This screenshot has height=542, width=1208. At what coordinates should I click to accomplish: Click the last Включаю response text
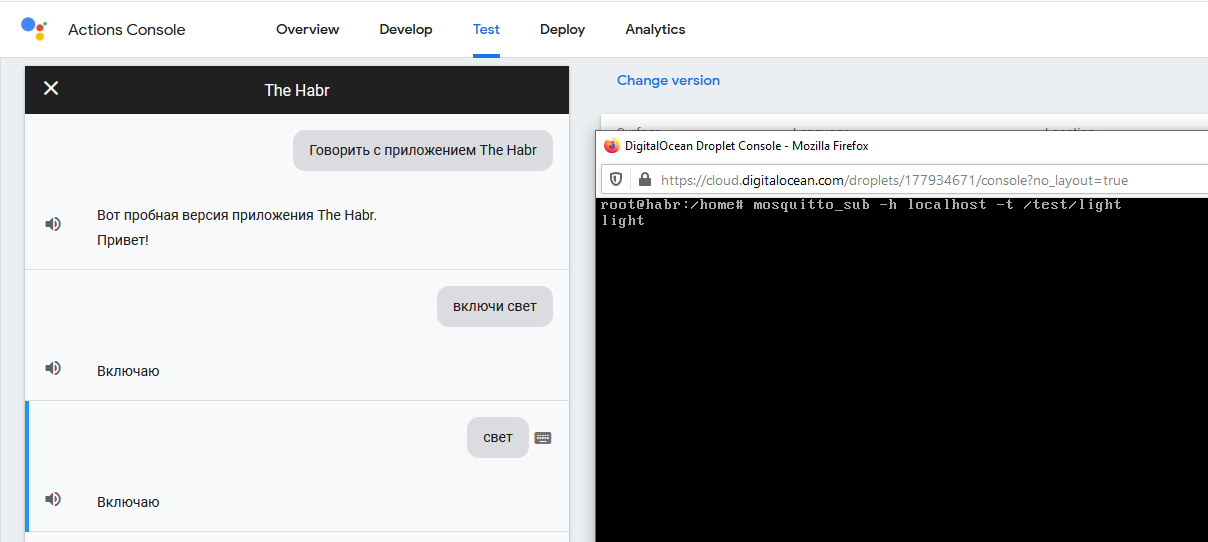click(x=128, y=502)
